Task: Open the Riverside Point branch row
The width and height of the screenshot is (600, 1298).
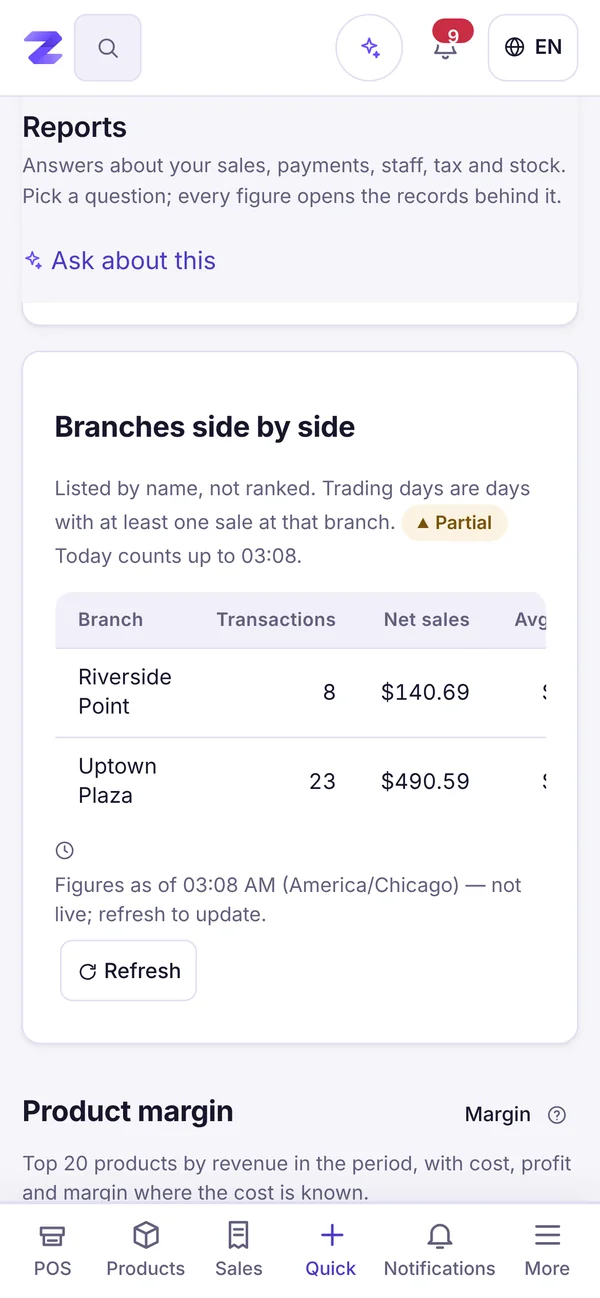Action: [x=300, y=693]
